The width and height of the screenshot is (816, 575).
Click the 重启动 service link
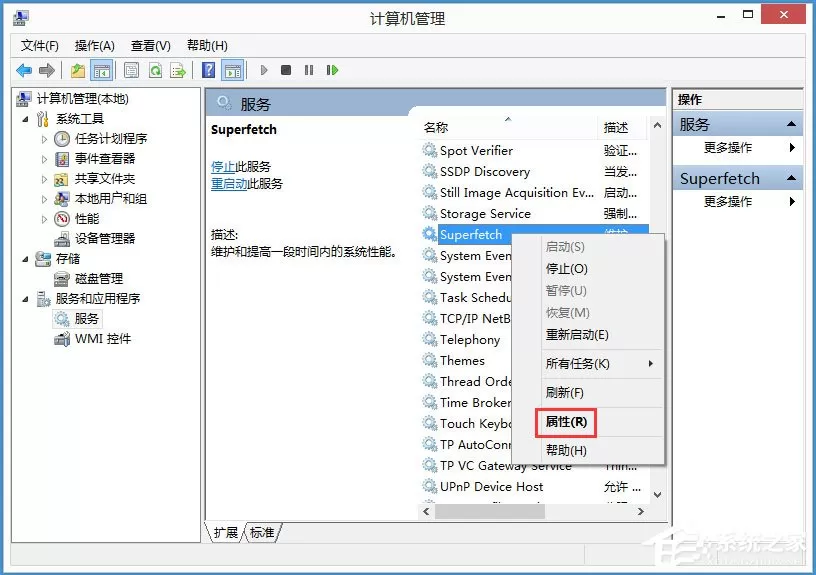point(229,184)
